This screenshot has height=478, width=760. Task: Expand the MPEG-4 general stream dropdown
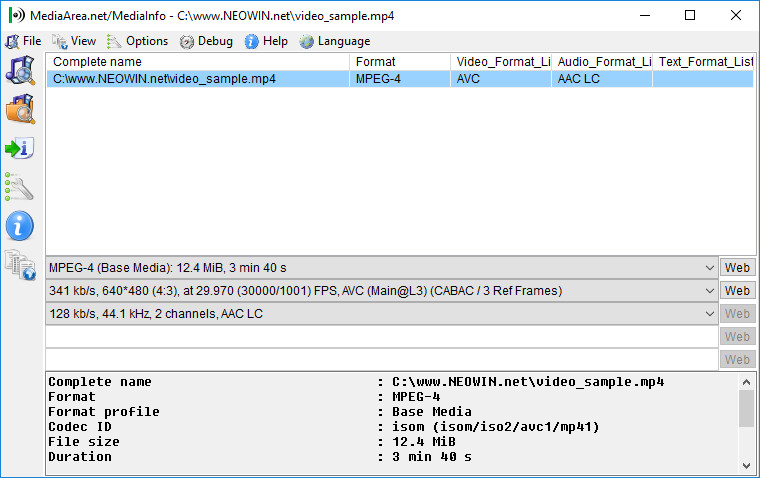pyautogui.click(x=708, y=268)
